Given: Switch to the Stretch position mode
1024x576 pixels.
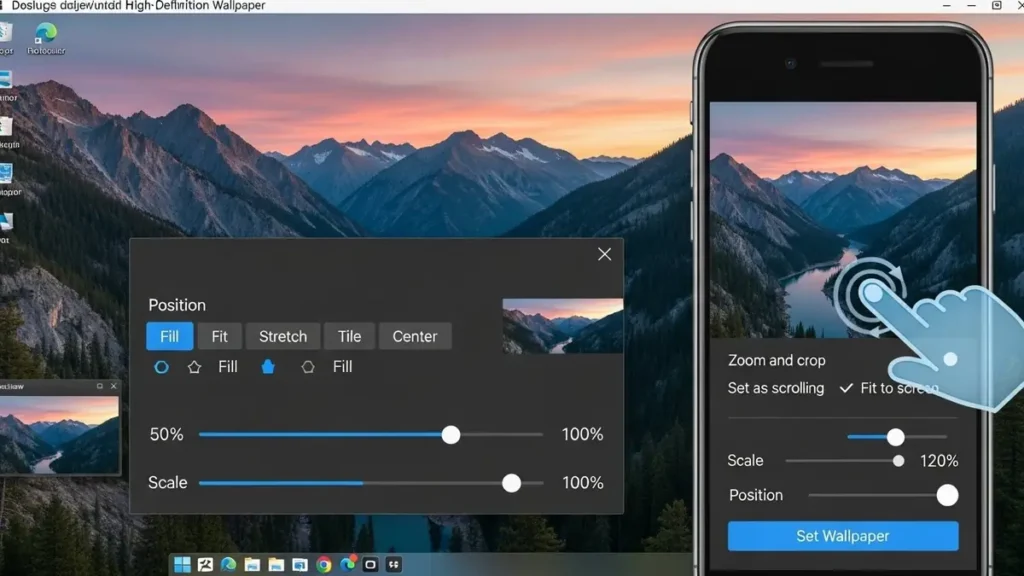Looking at the screenshot, I should point(282,336).
